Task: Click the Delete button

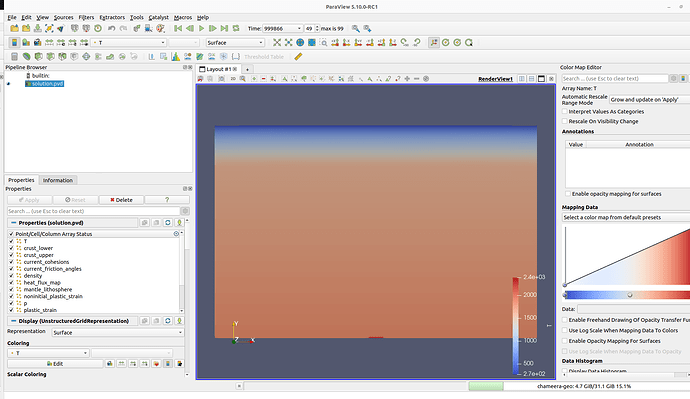Action: [x=121, y=200]
